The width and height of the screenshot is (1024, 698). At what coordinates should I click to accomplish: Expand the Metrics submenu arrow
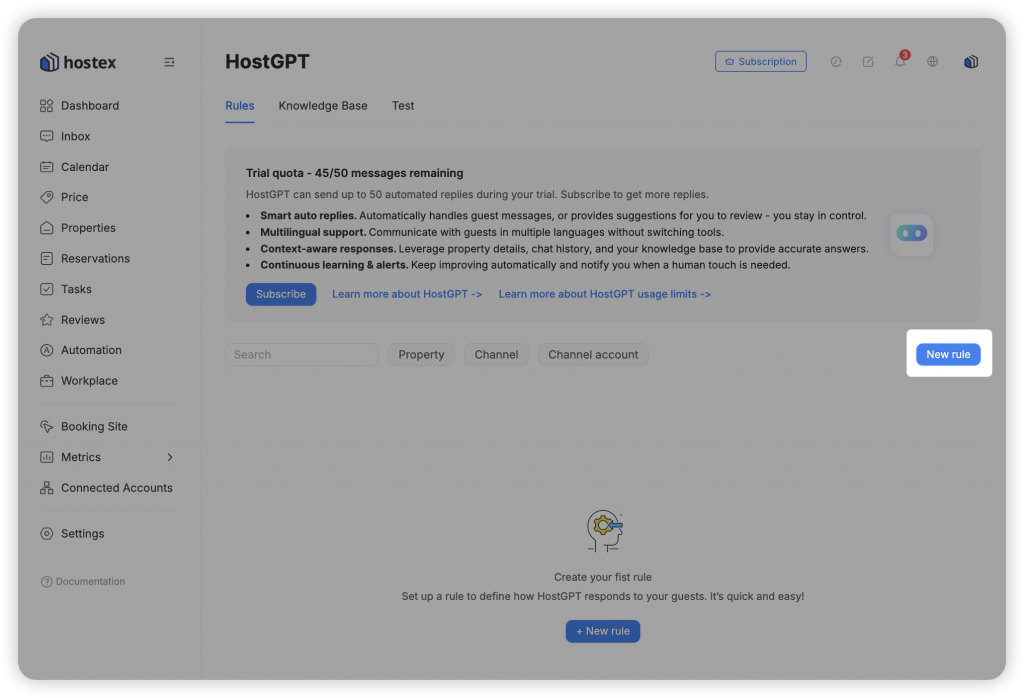coord(169,457)
